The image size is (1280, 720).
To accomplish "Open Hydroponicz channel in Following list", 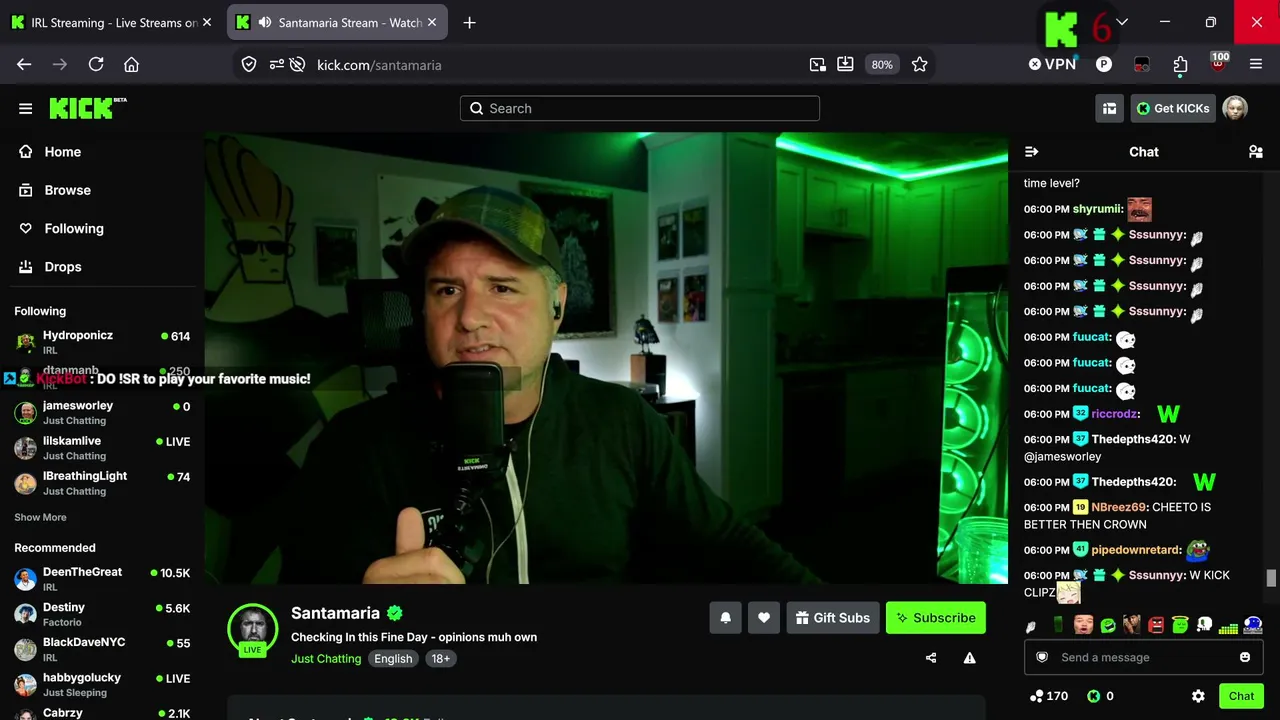I will pyautogui.click(x=102, y=342).
